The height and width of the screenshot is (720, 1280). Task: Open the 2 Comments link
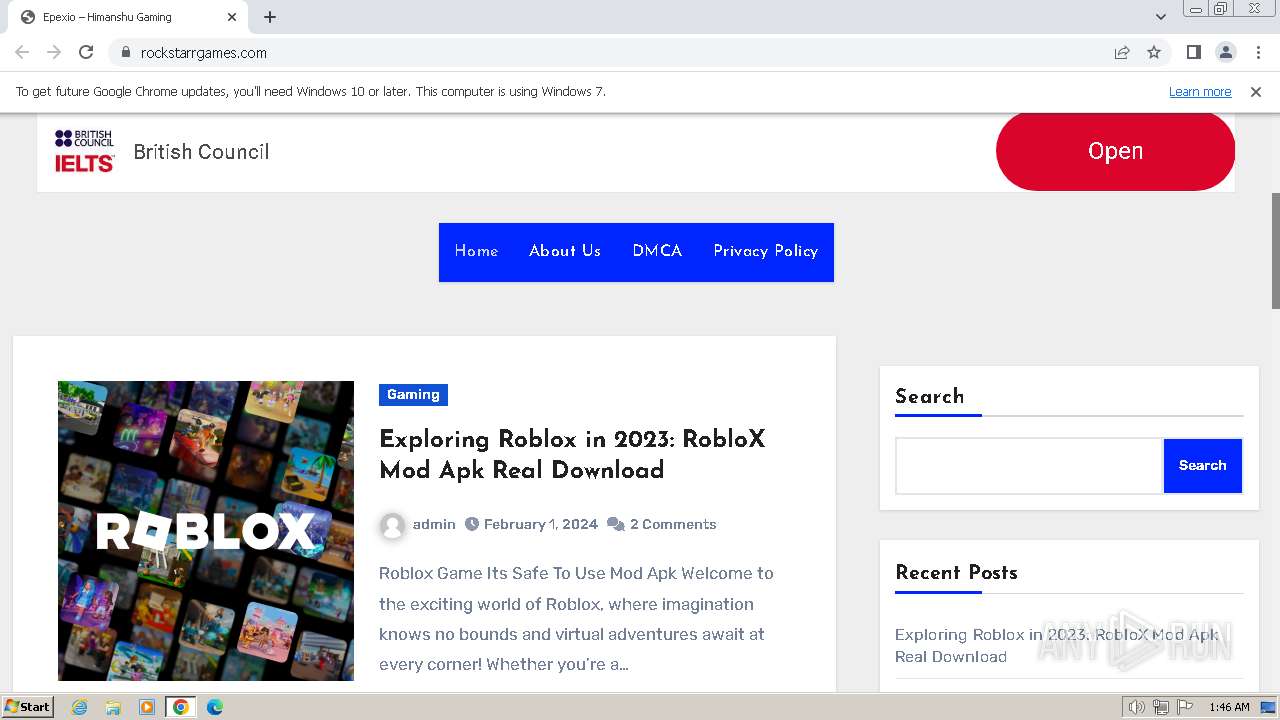(673, 524)
